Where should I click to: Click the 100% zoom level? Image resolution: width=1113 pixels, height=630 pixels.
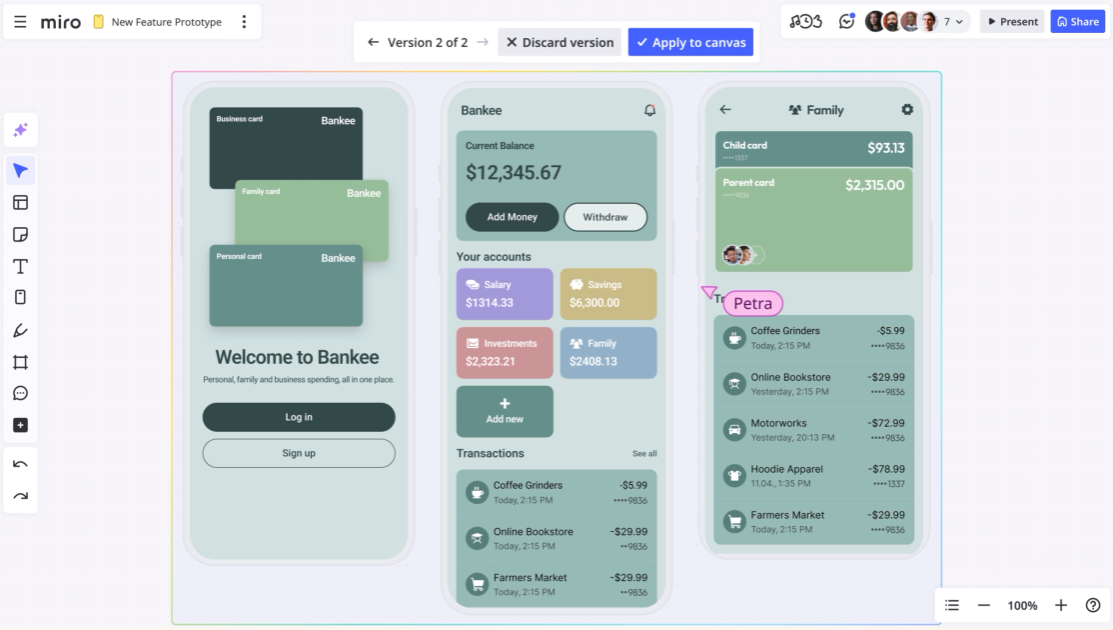(1022, 605)
